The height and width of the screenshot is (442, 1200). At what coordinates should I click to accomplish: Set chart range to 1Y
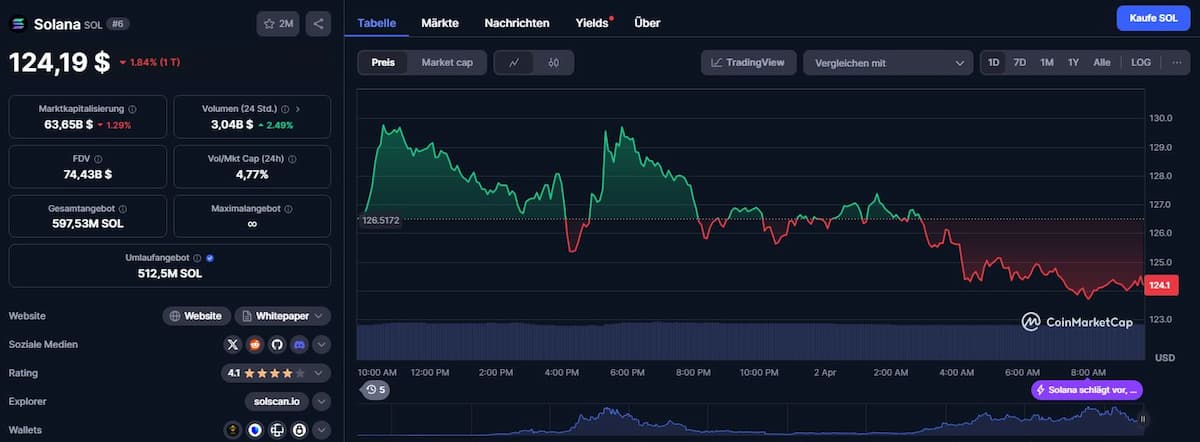tap(1073, 62)
